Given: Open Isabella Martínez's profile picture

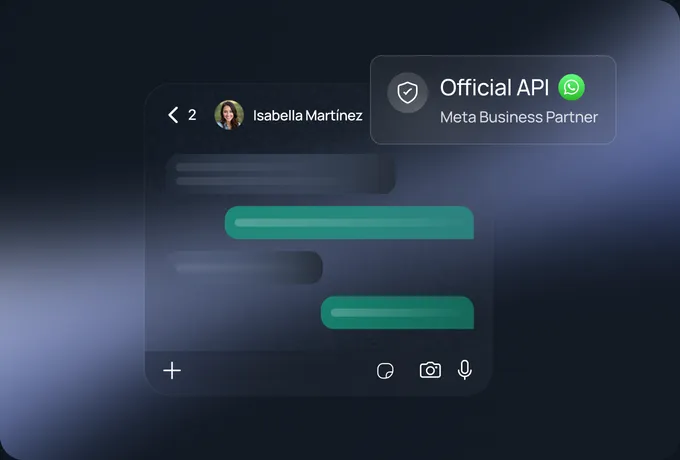Looking at the screenshot, I should pos(229,115).
